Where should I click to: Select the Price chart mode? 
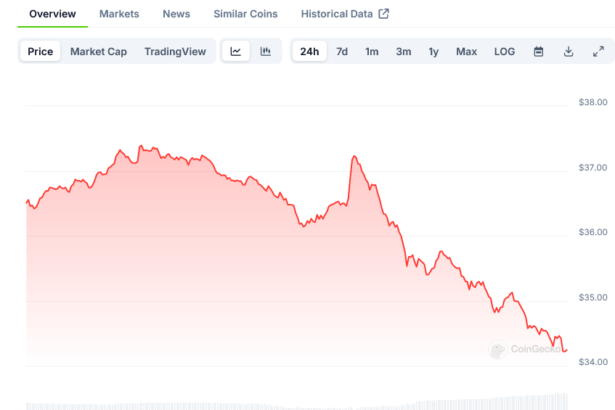point(41,51)
